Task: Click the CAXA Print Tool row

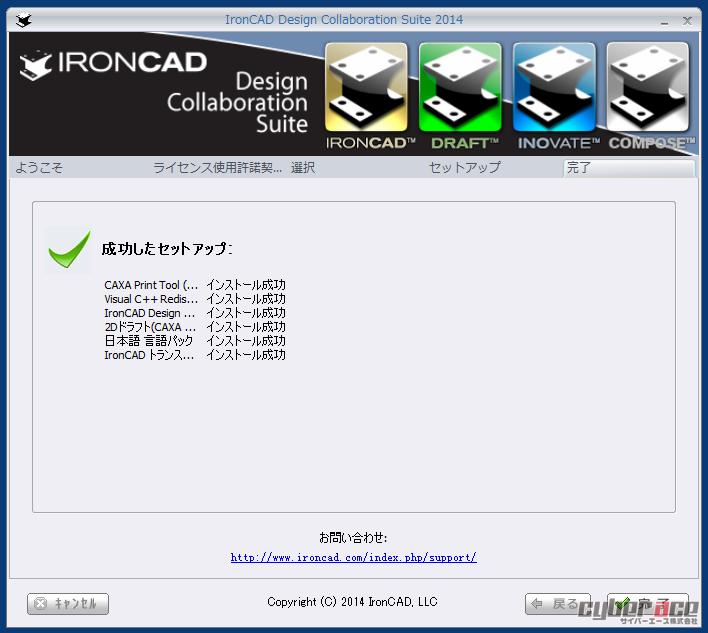Action: (195, 285)
